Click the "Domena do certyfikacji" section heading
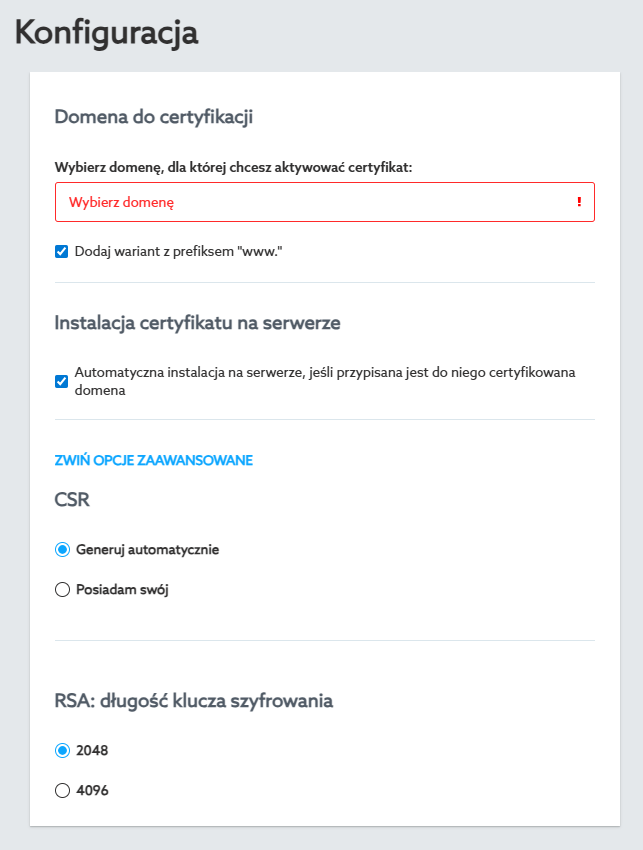The image size is (643, 850). (x=153, y=117)
